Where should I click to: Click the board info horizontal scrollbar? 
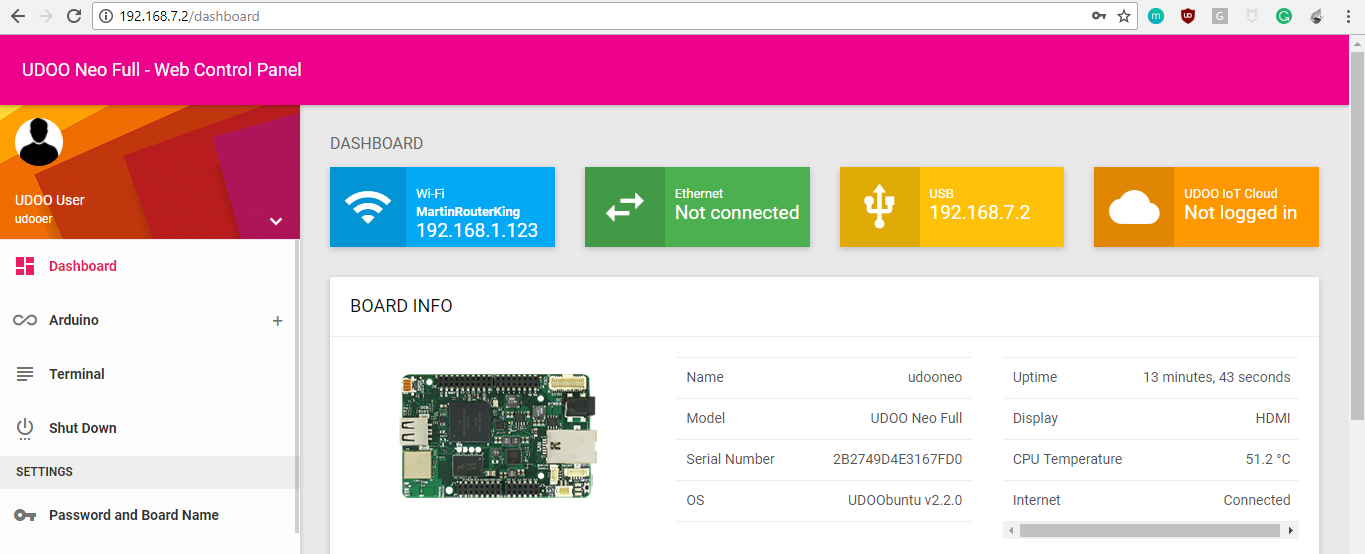tap(1151, 530)
